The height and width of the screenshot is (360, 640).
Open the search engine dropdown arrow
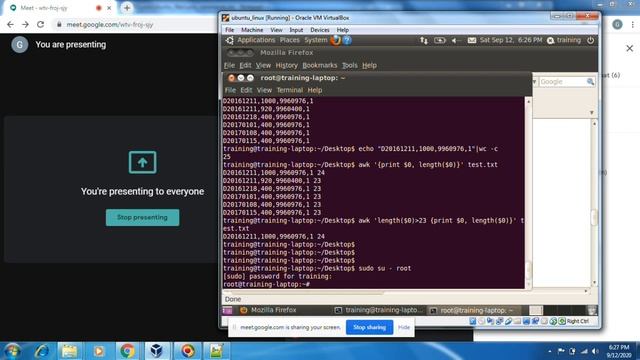[x=535, y=82]
